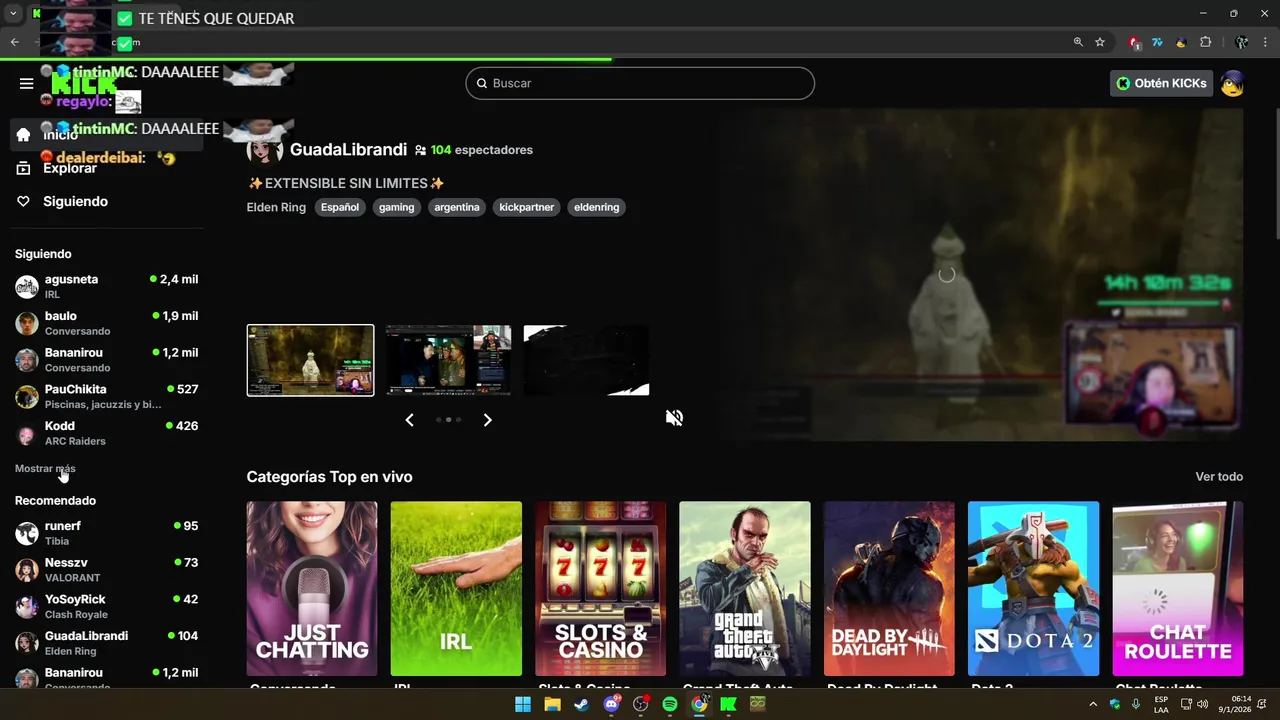
Task: Open the volume tray control
Action: (1203, 704)
